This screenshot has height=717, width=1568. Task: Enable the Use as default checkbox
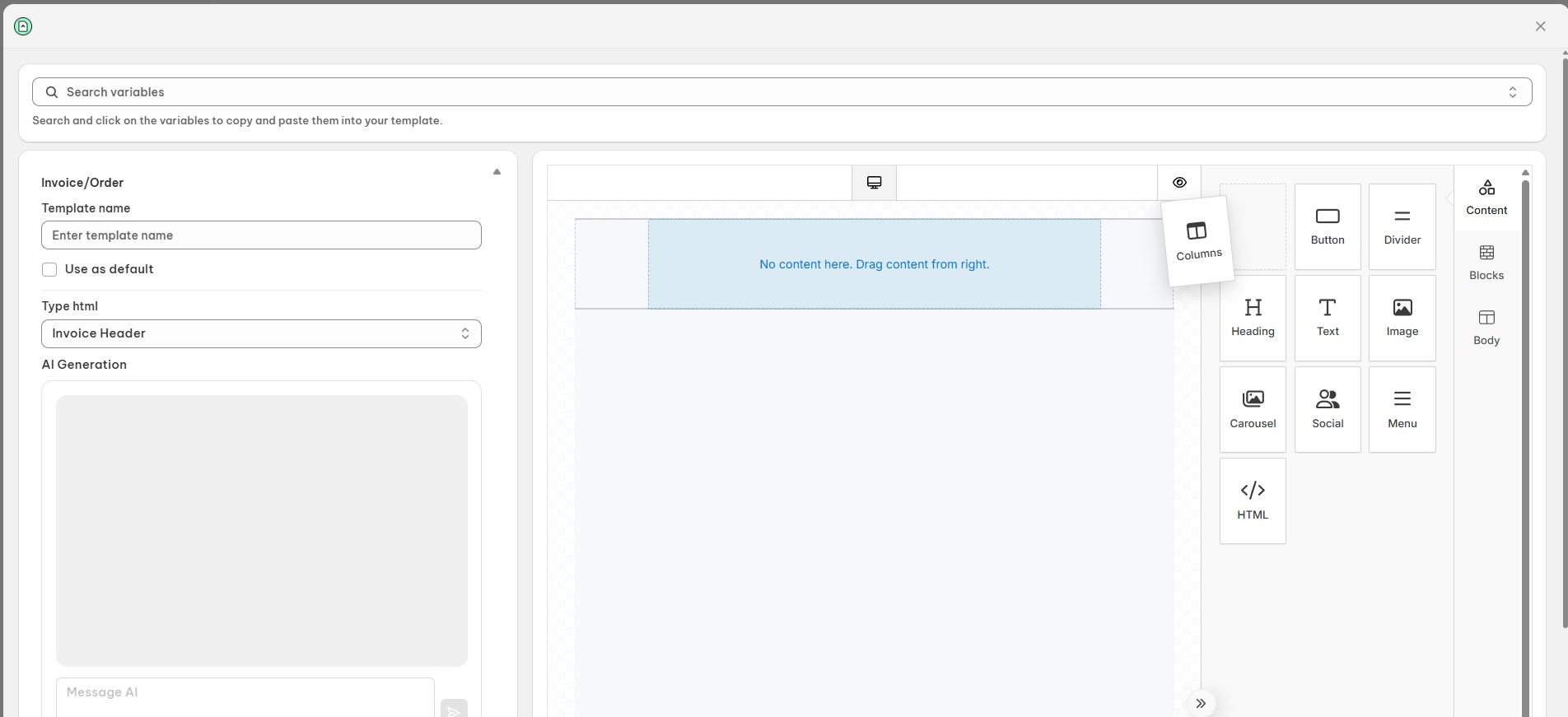[49, 269]
